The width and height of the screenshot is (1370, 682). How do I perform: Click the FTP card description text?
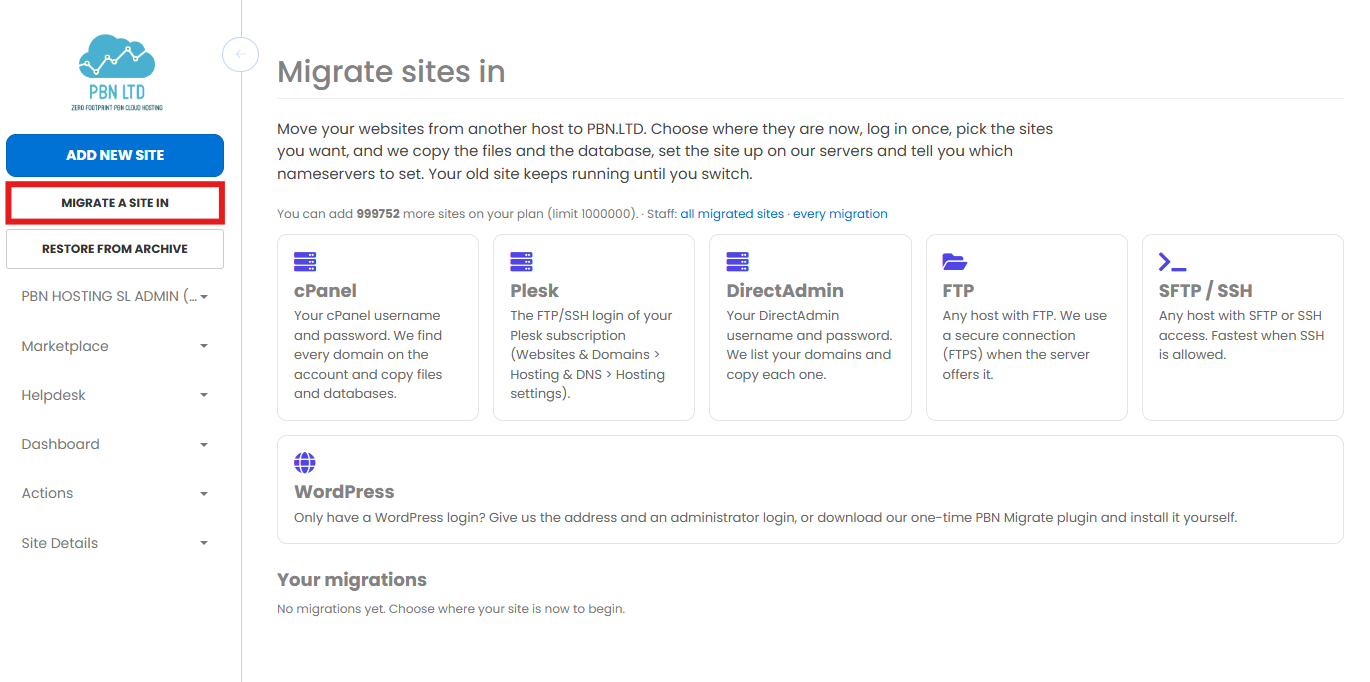click(1025, 345)
